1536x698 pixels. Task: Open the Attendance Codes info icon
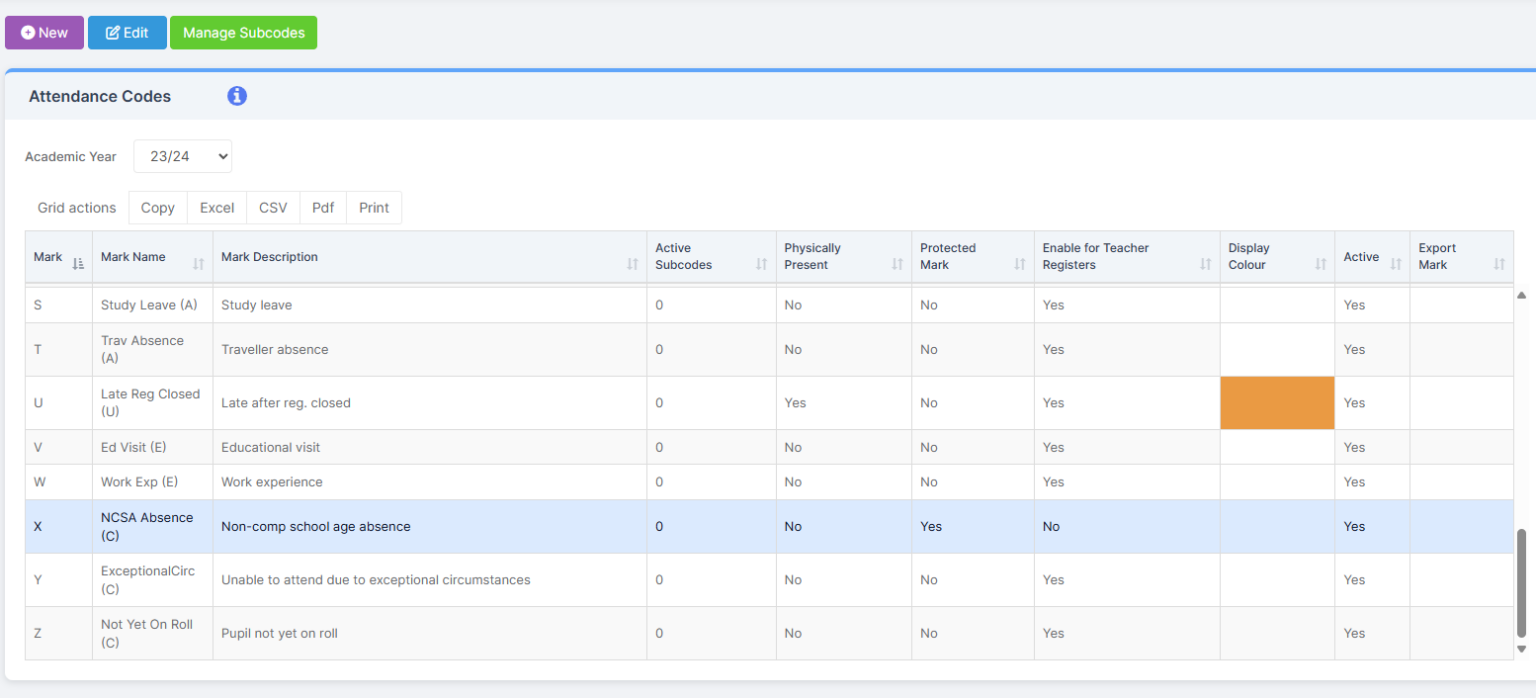coord(237,96)
